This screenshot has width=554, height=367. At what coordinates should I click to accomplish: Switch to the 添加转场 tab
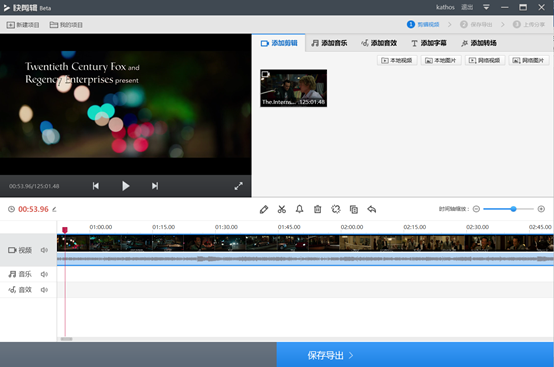[479, 43]
